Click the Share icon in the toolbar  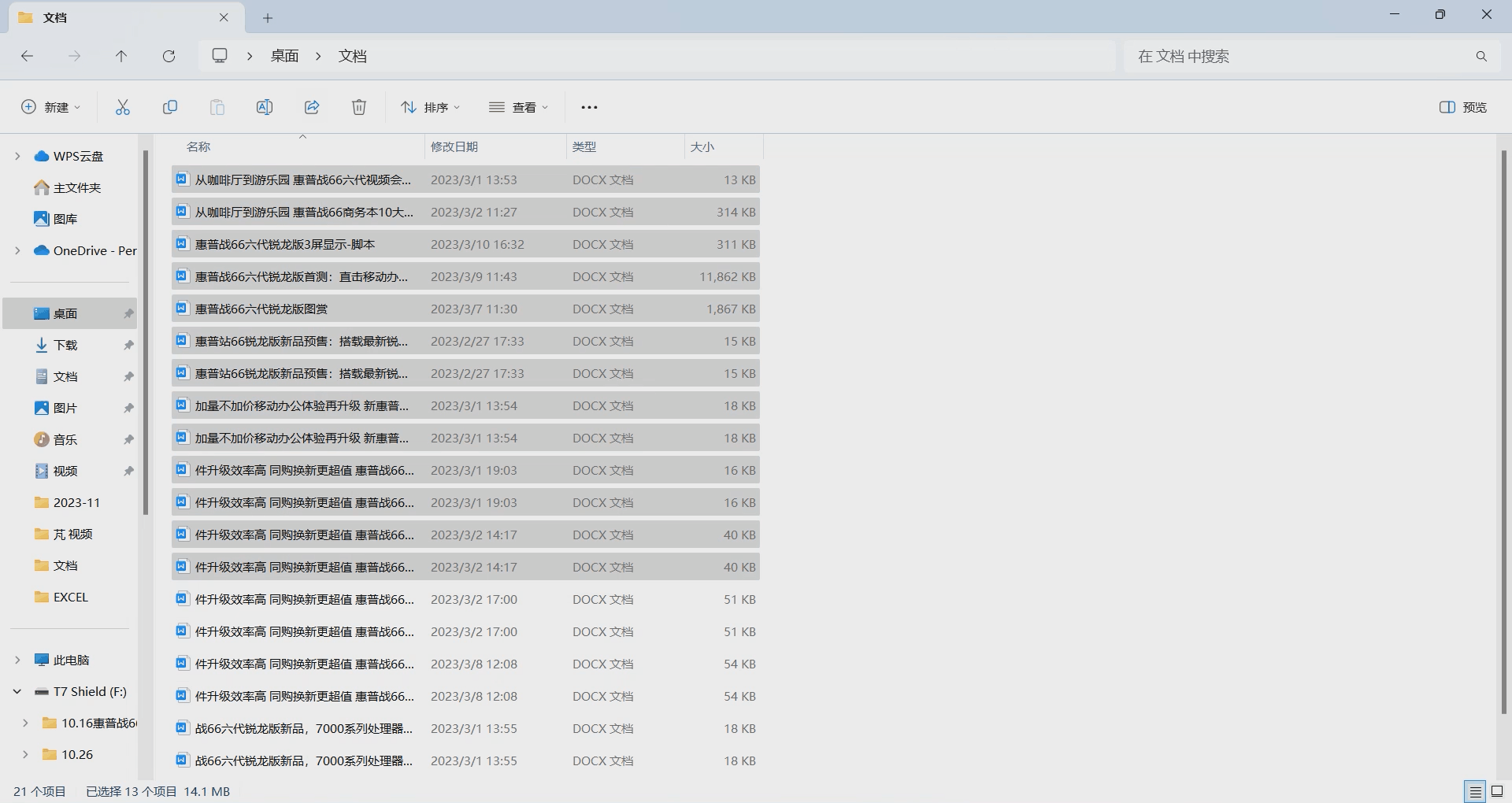312,107
